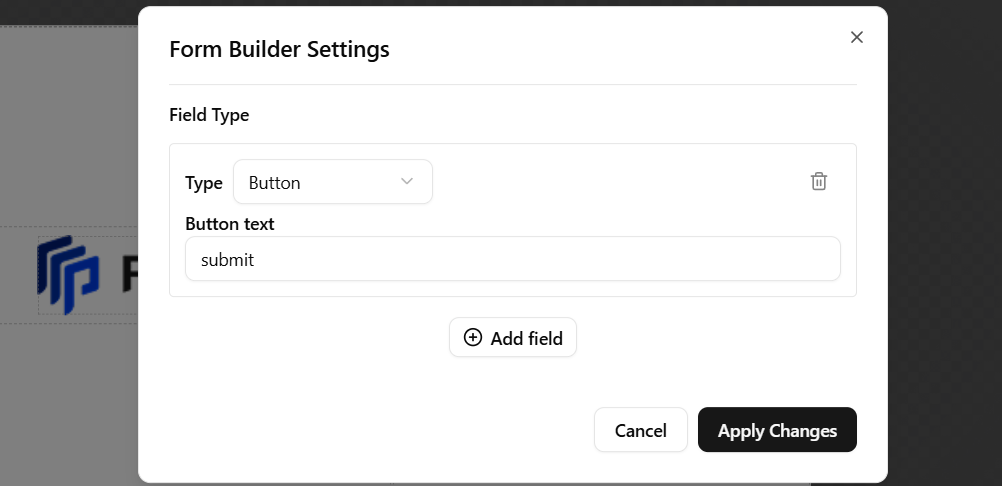Click the Field Type section label
Image resolution: width=1002 pixels, height=486 pixels.
[209, 115]
